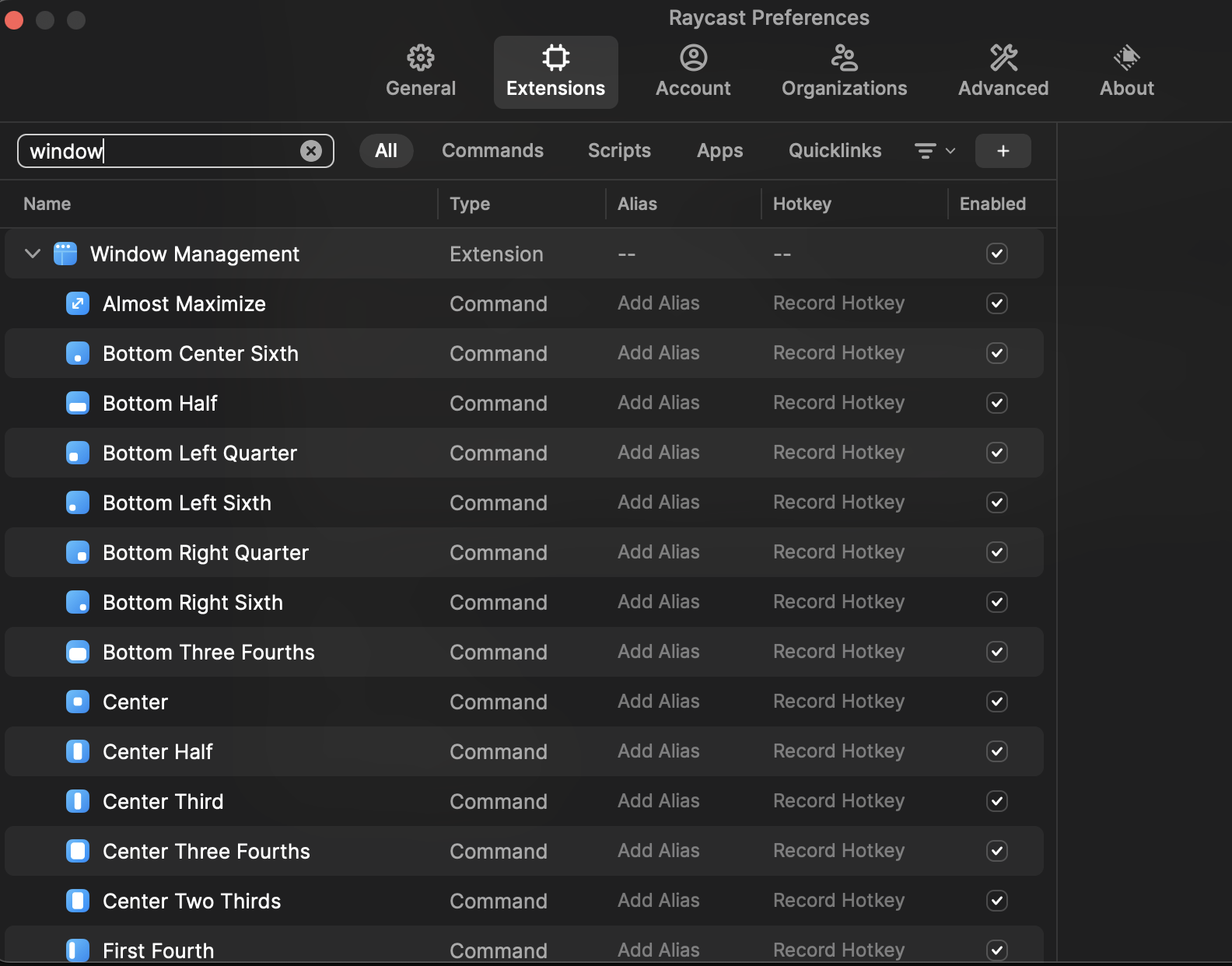1232x966 pixels.
Task: Click the plus add button
Action: click(1003, 151)
